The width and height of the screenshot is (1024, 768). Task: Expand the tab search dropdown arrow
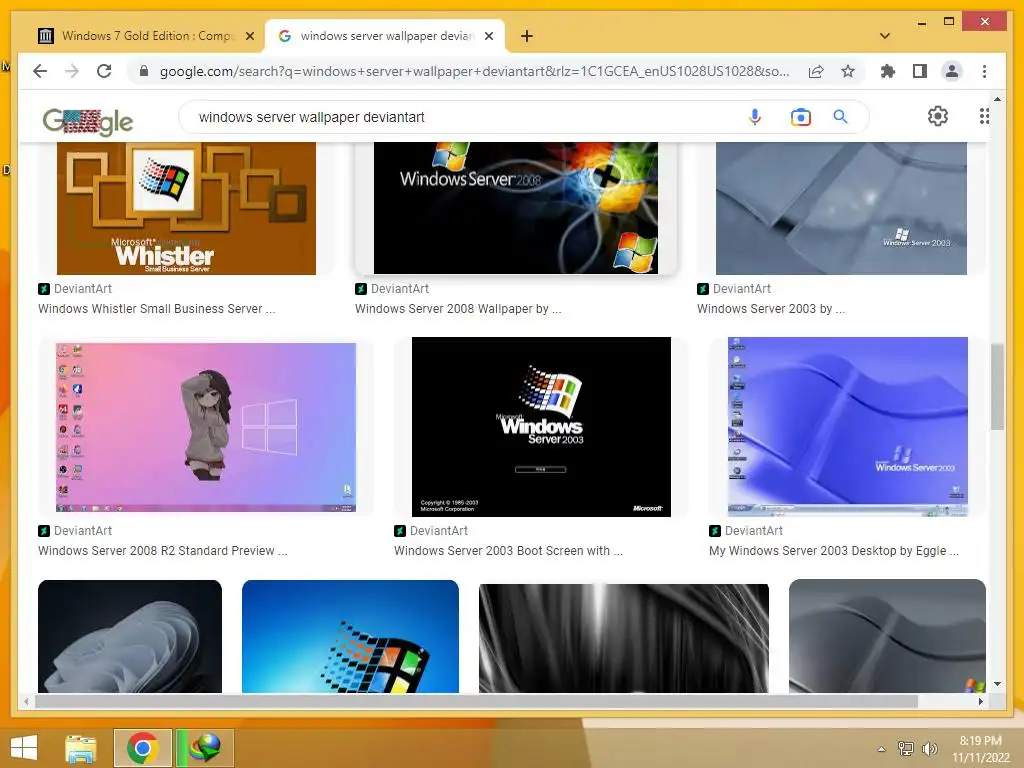coord(884,36)
